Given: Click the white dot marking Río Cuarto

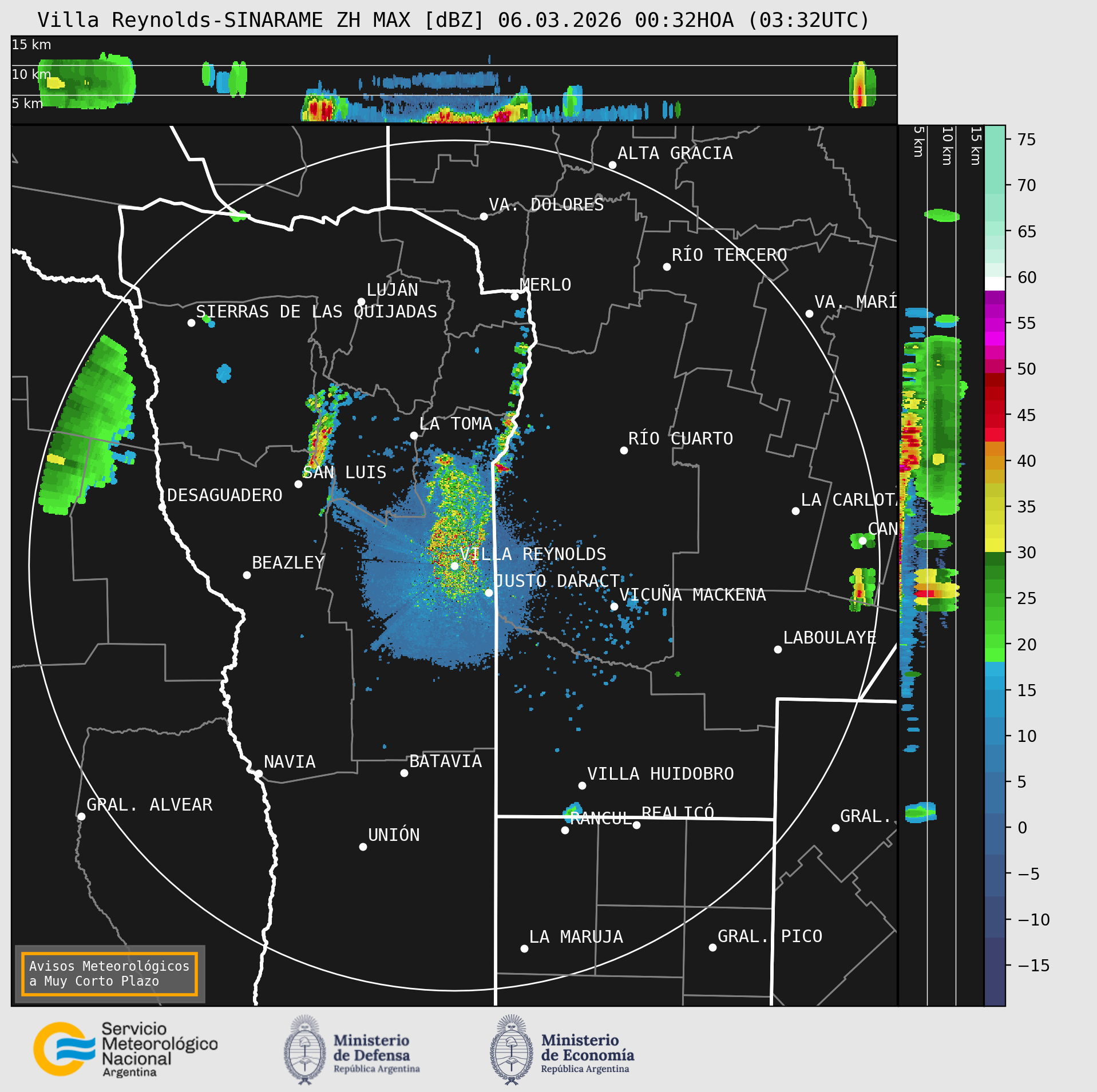Looking at the screenshot, I should 624,451.
